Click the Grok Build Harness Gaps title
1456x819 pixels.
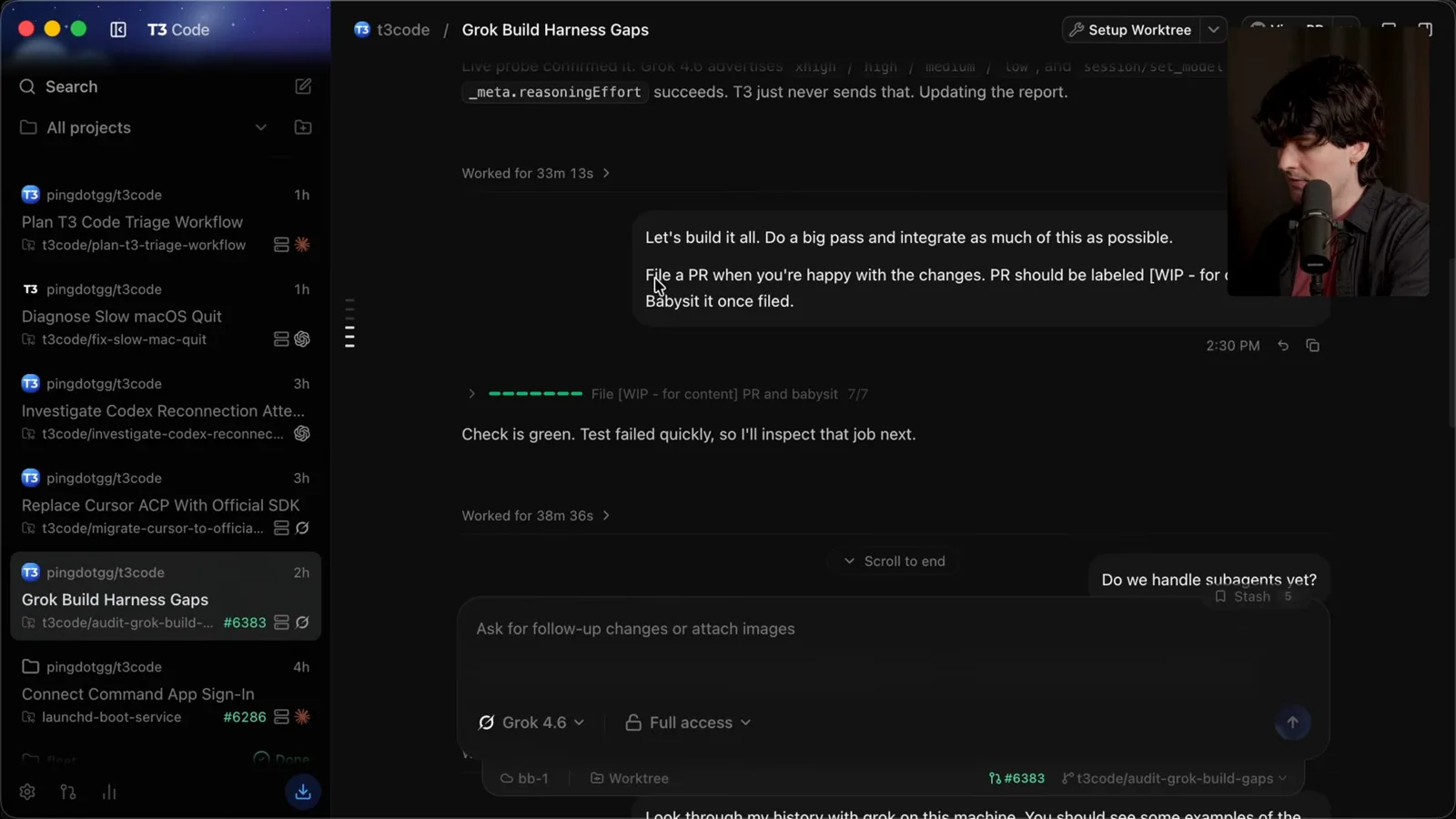[x=555, y=30]
